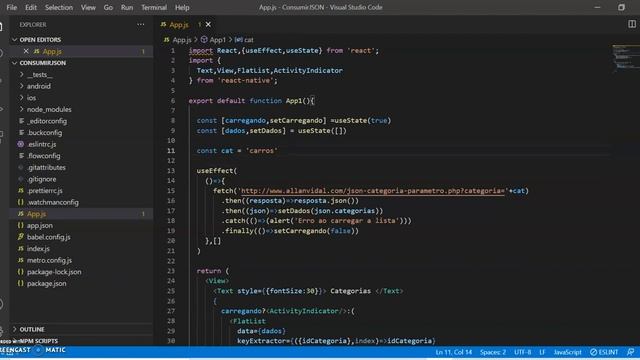Screen dimensions: 640x360
Task: Click the ESLint icon beside .eslintrc.js
Action: pos(21,144)
